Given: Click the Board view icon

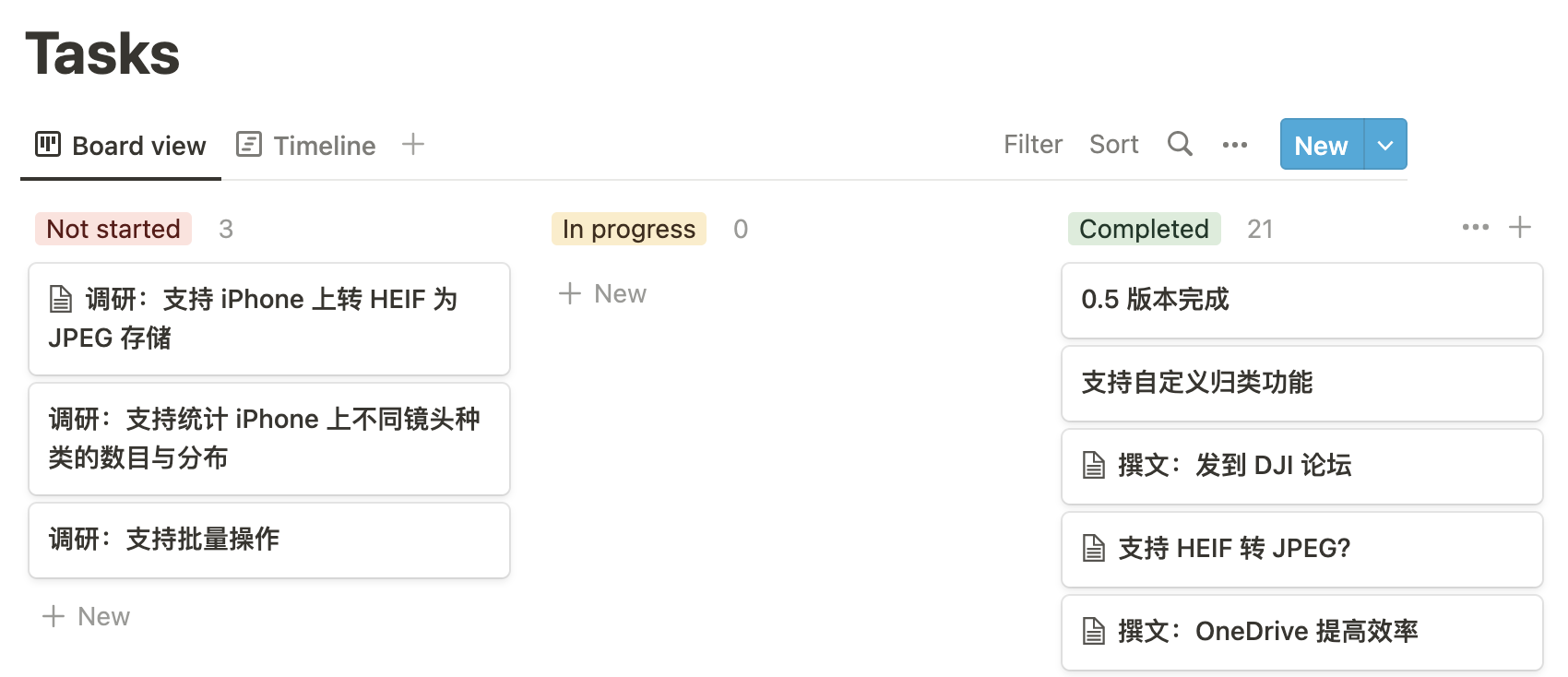Looking at the screenshot, I should click(48, 145).
